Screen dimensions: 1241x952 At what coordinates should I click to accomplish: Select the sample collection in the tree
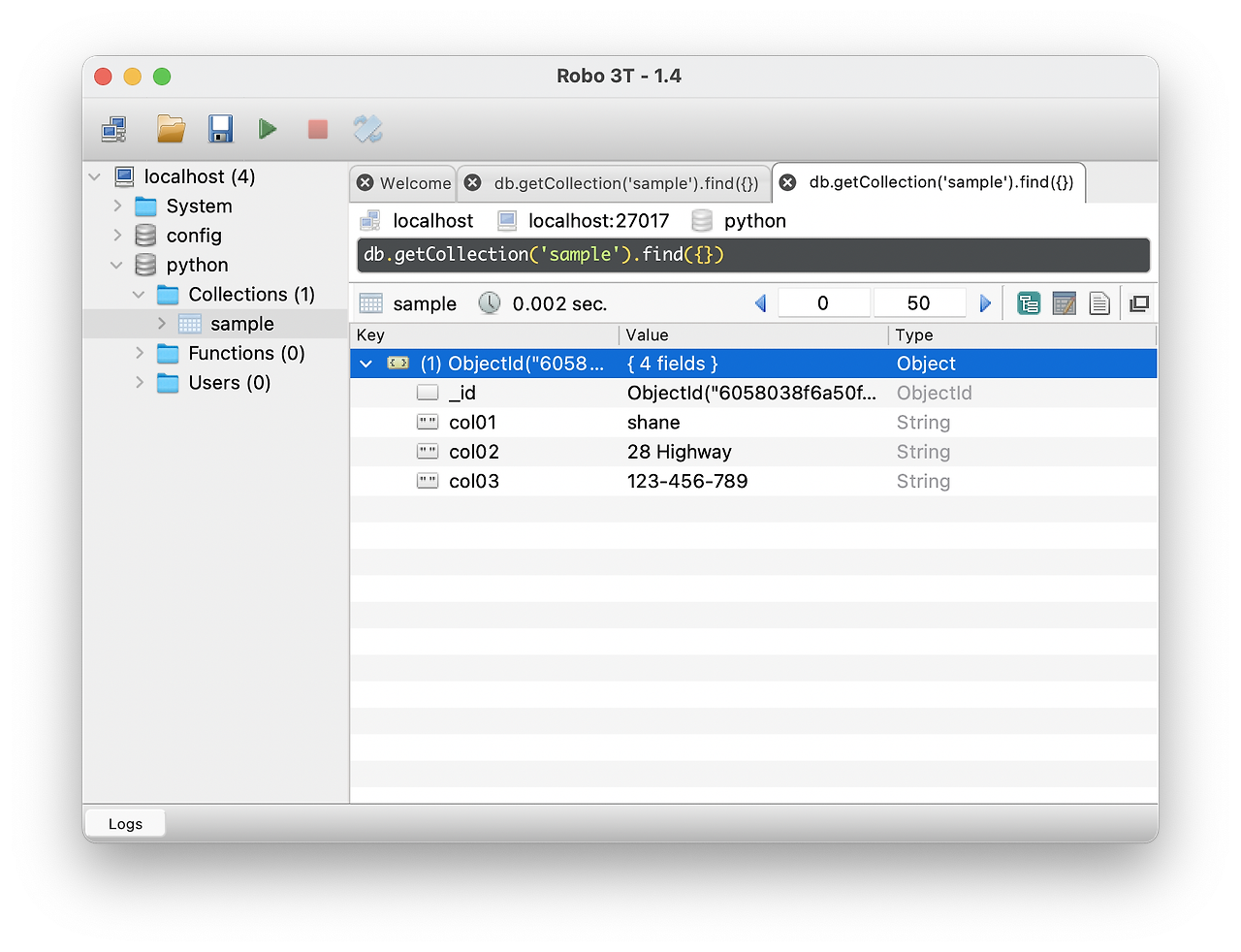pyautogui.click(x=242, y=324)
